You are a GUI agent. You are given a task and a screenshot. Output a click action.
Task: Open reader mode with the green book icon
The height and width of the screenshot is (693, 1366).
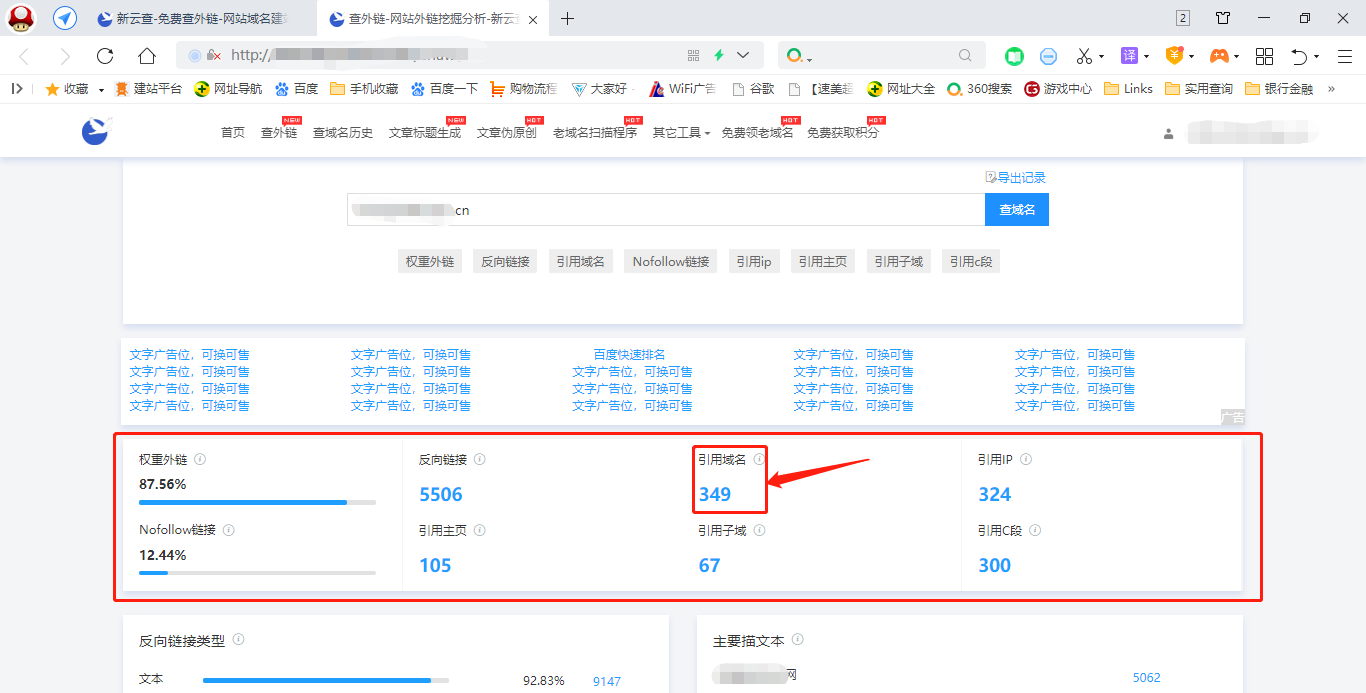point(1014,55)
